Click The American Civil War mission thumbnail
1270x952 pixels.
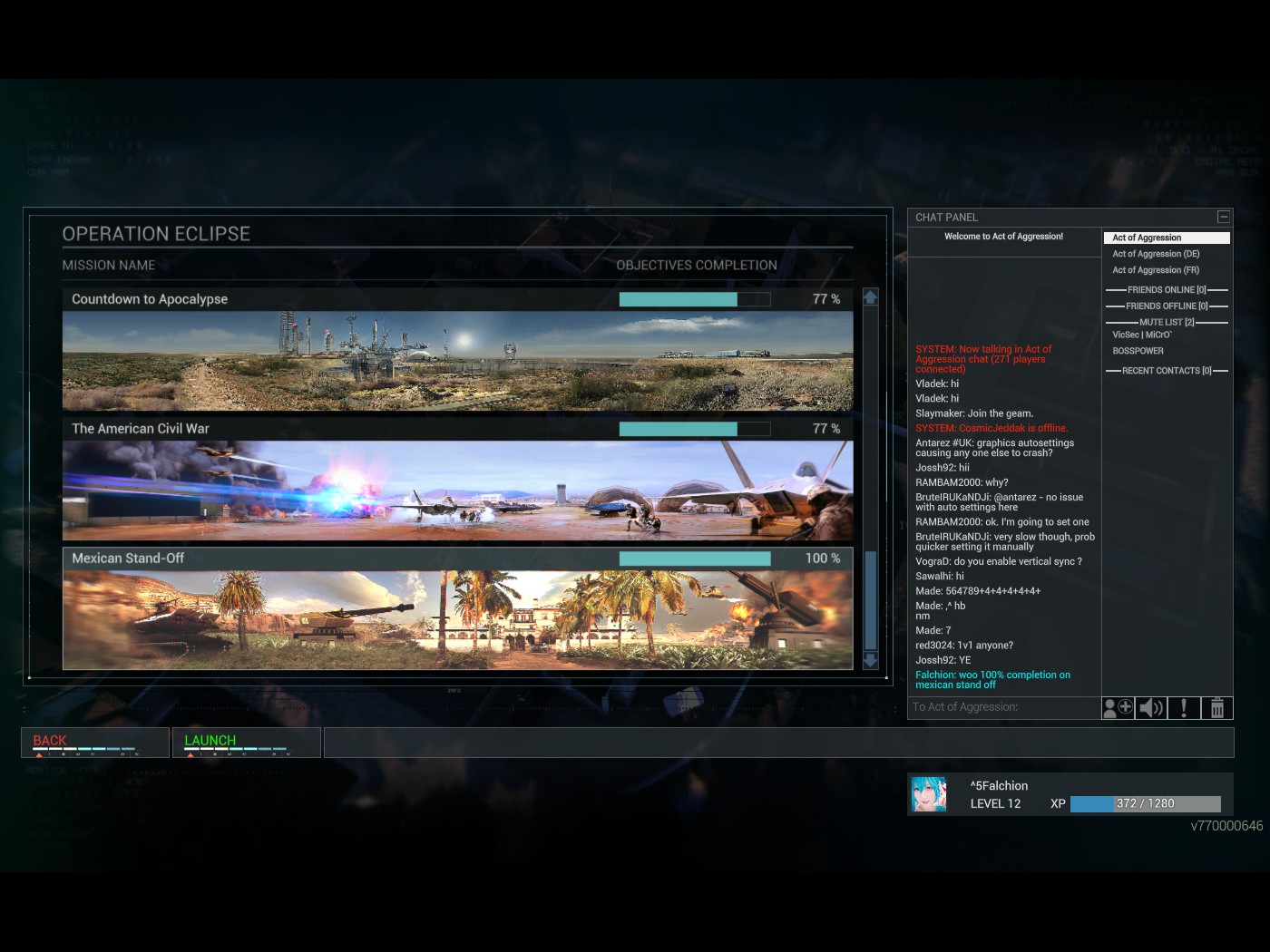(x=457, y=491)
